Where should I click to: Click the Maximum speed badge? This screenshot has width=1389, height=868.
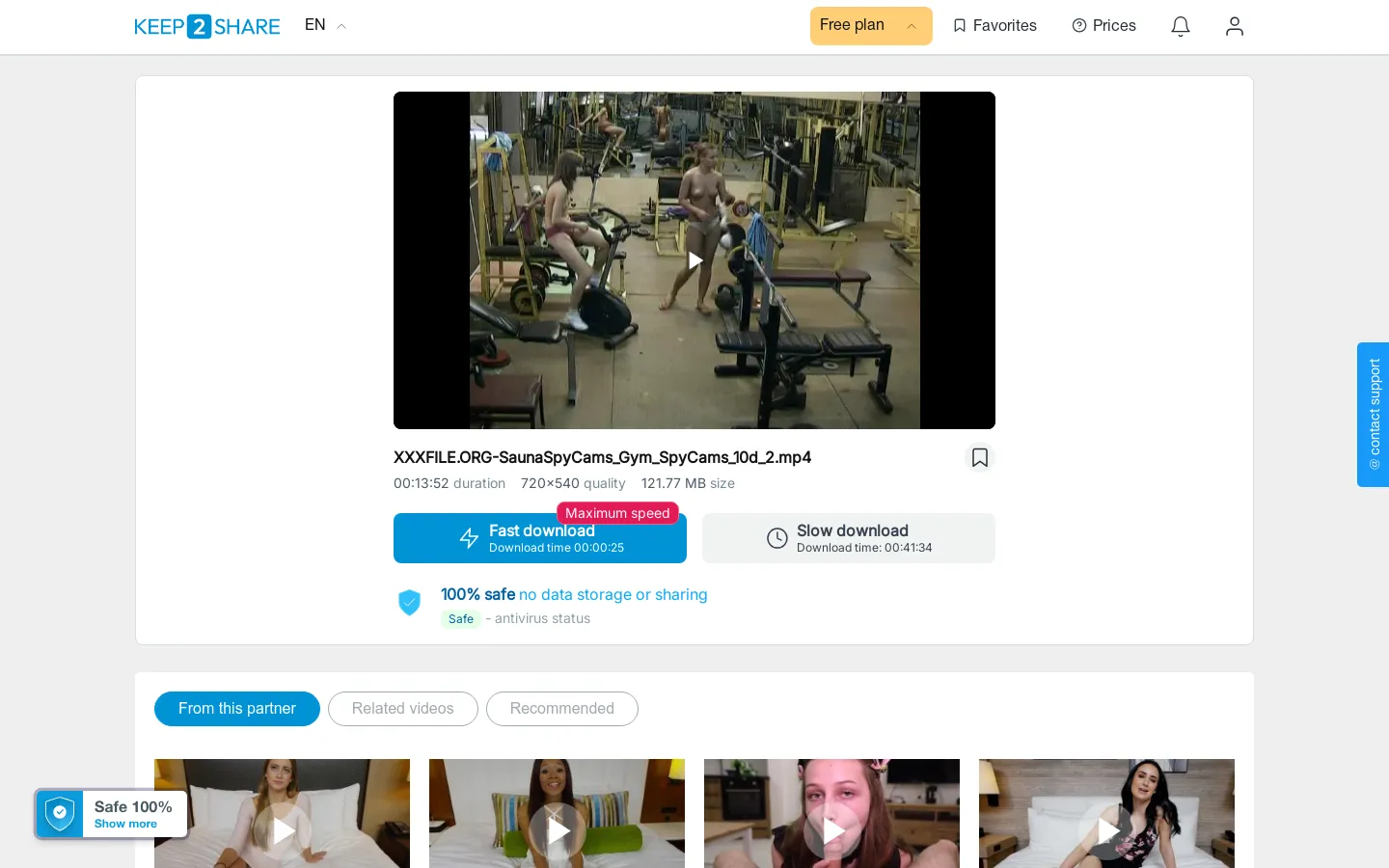tap(617, 513)
